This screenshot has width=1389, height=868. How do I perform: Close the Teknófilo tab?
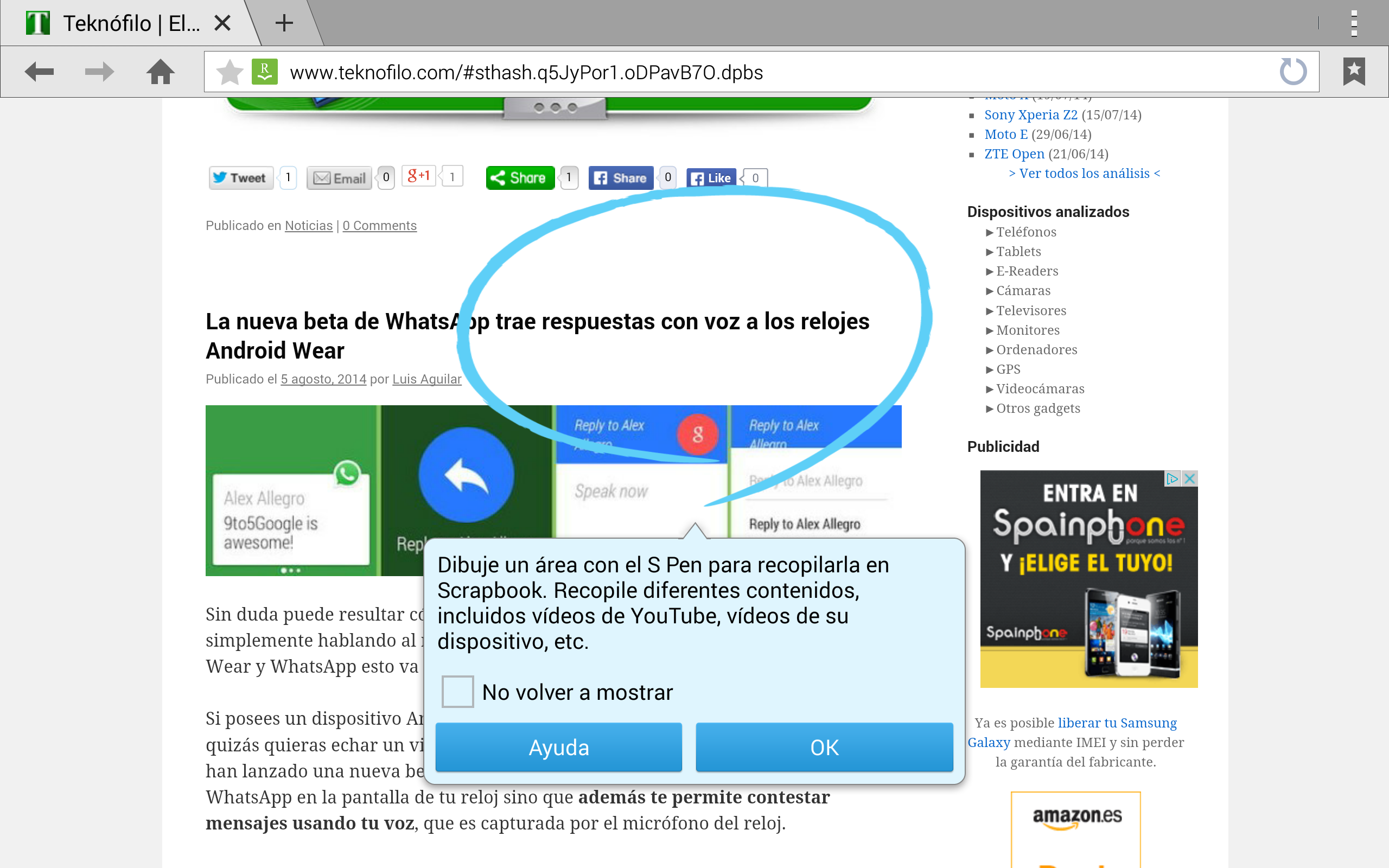222,23
